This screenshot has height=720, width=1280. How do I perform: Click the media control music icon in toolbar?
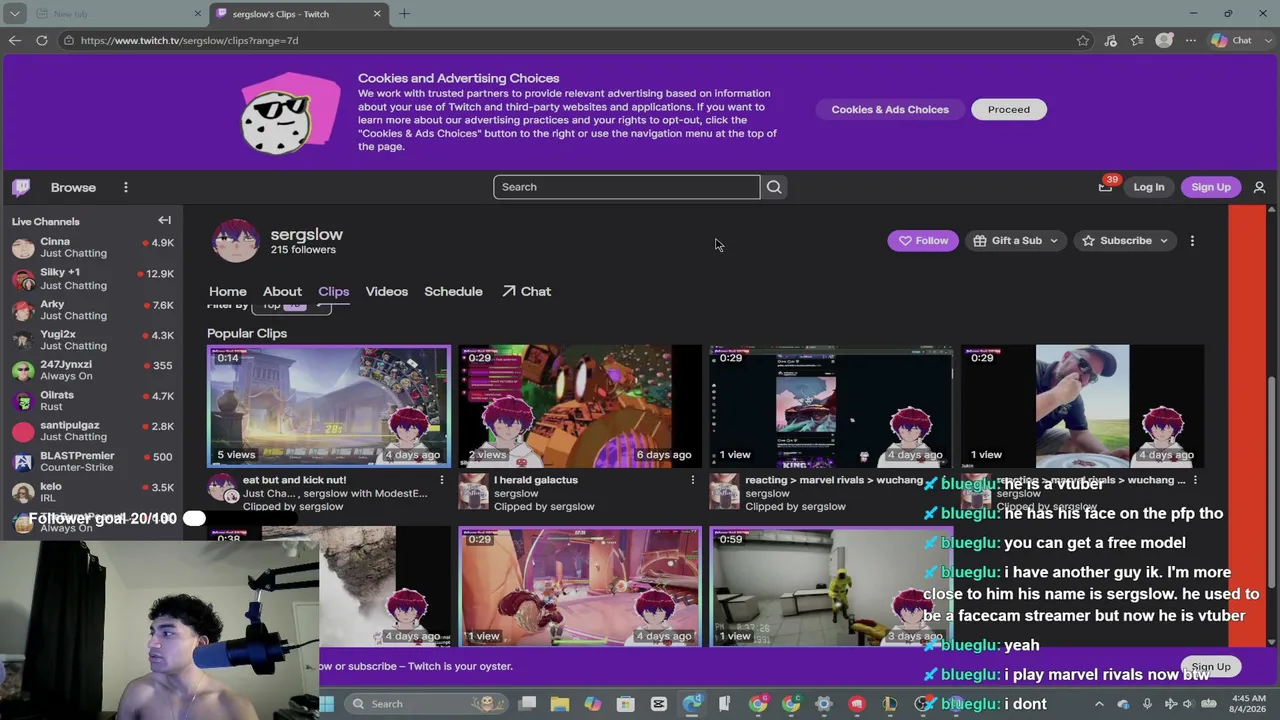coord(1110,40)
